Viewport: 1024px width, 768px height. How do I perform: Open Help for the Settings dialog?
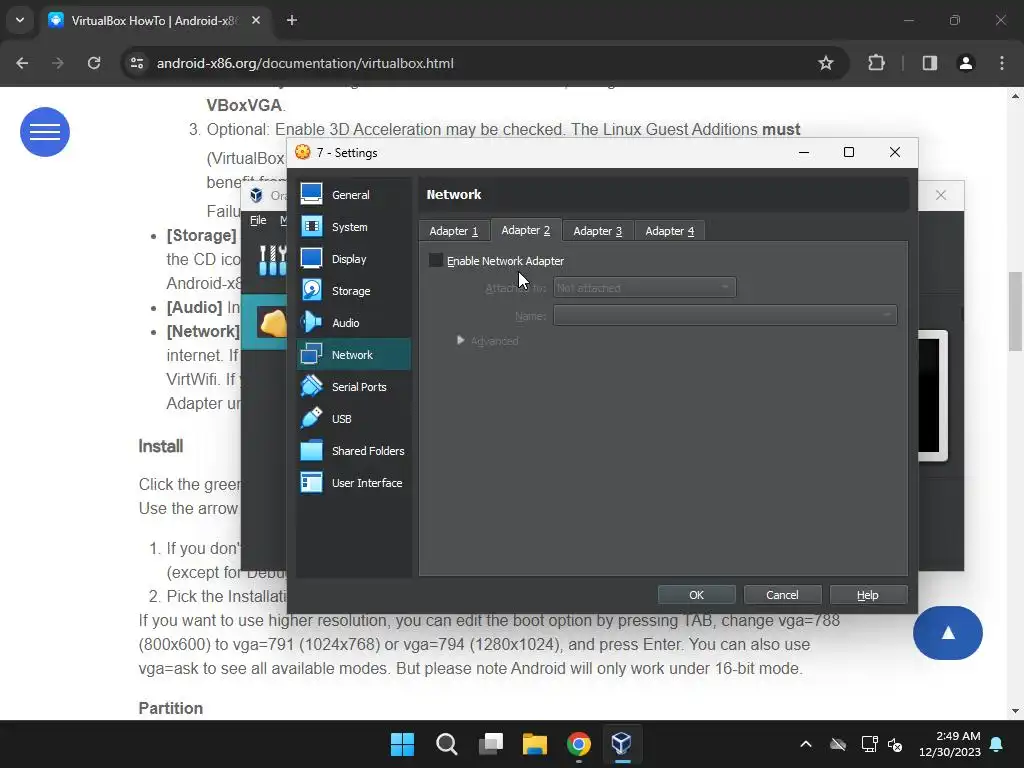click(868, 595)
